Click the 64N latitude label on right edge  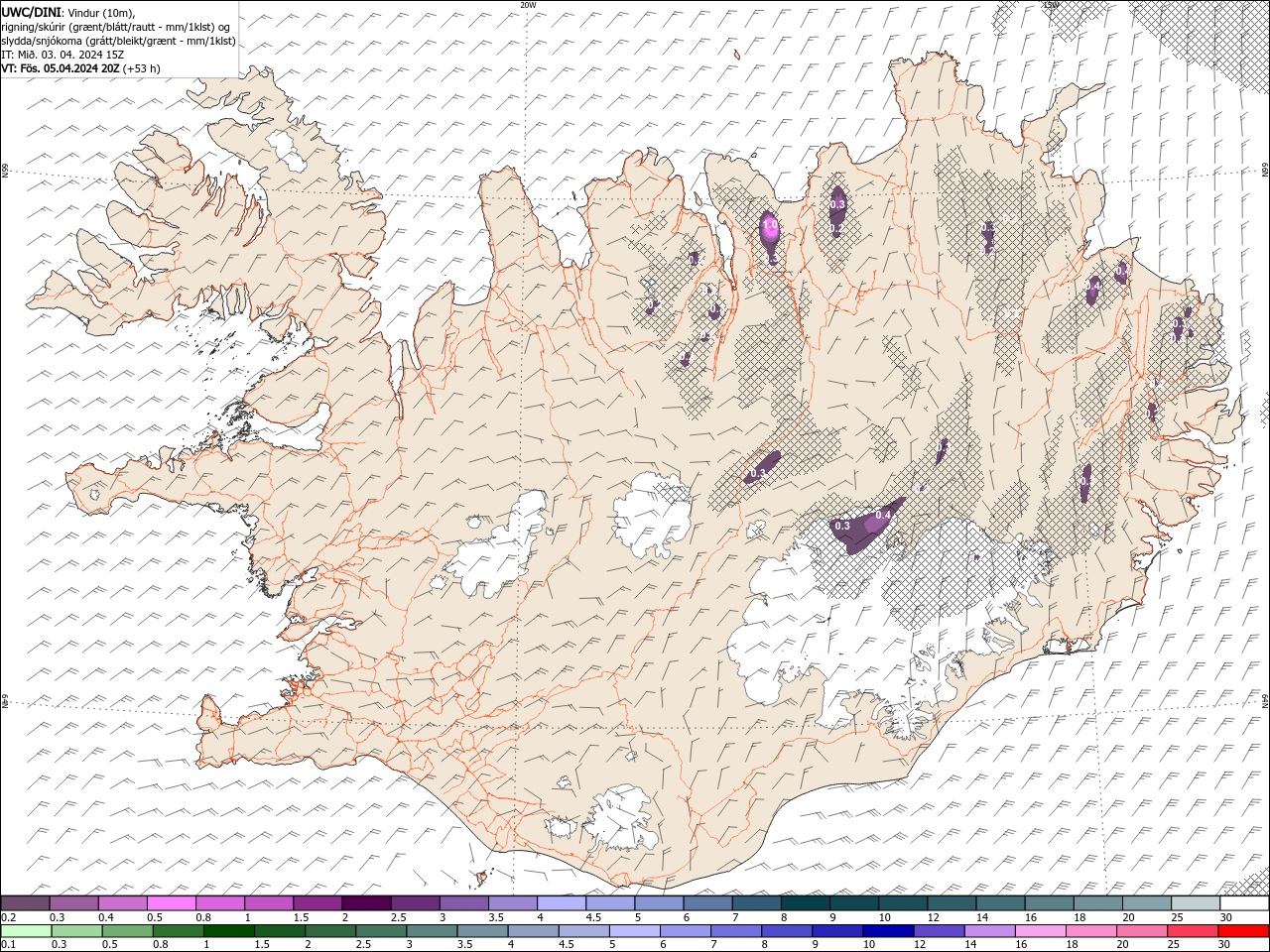click(x=1265, y=700)
